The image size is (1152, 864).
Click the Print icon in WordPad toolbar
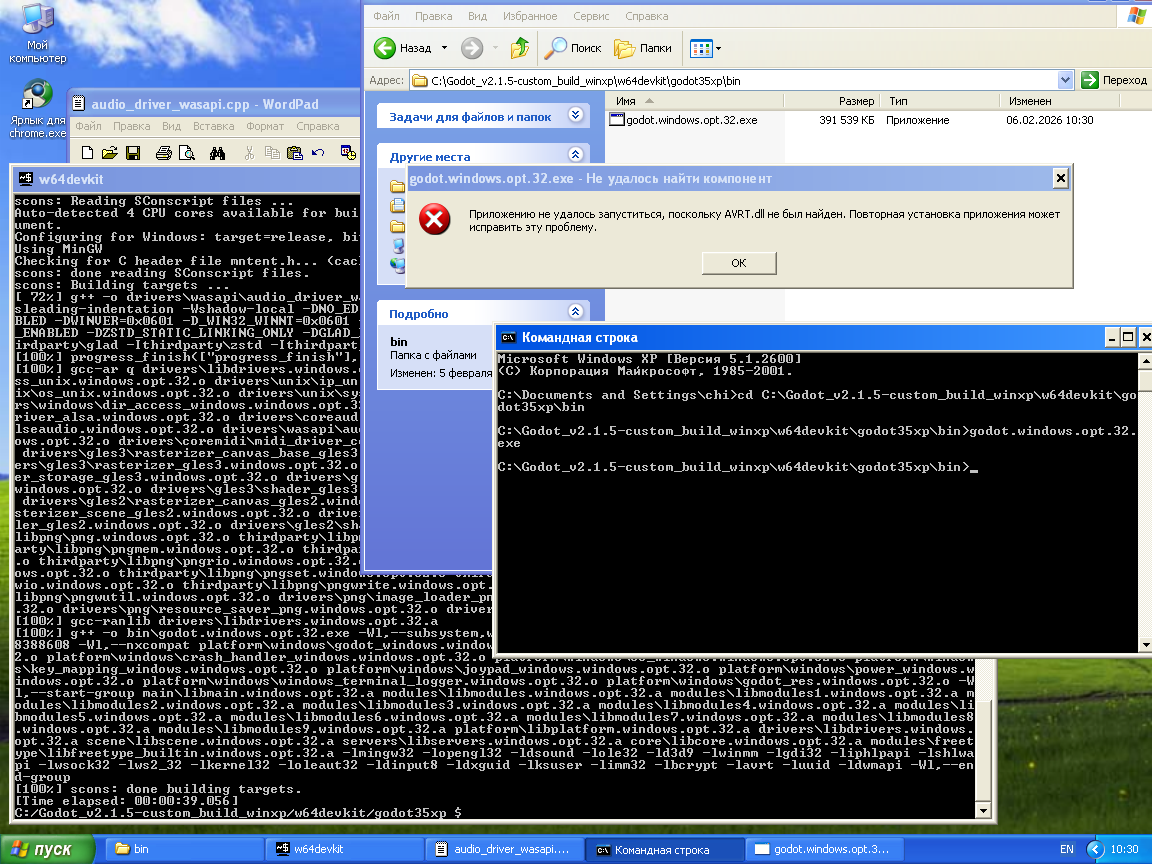164,153
